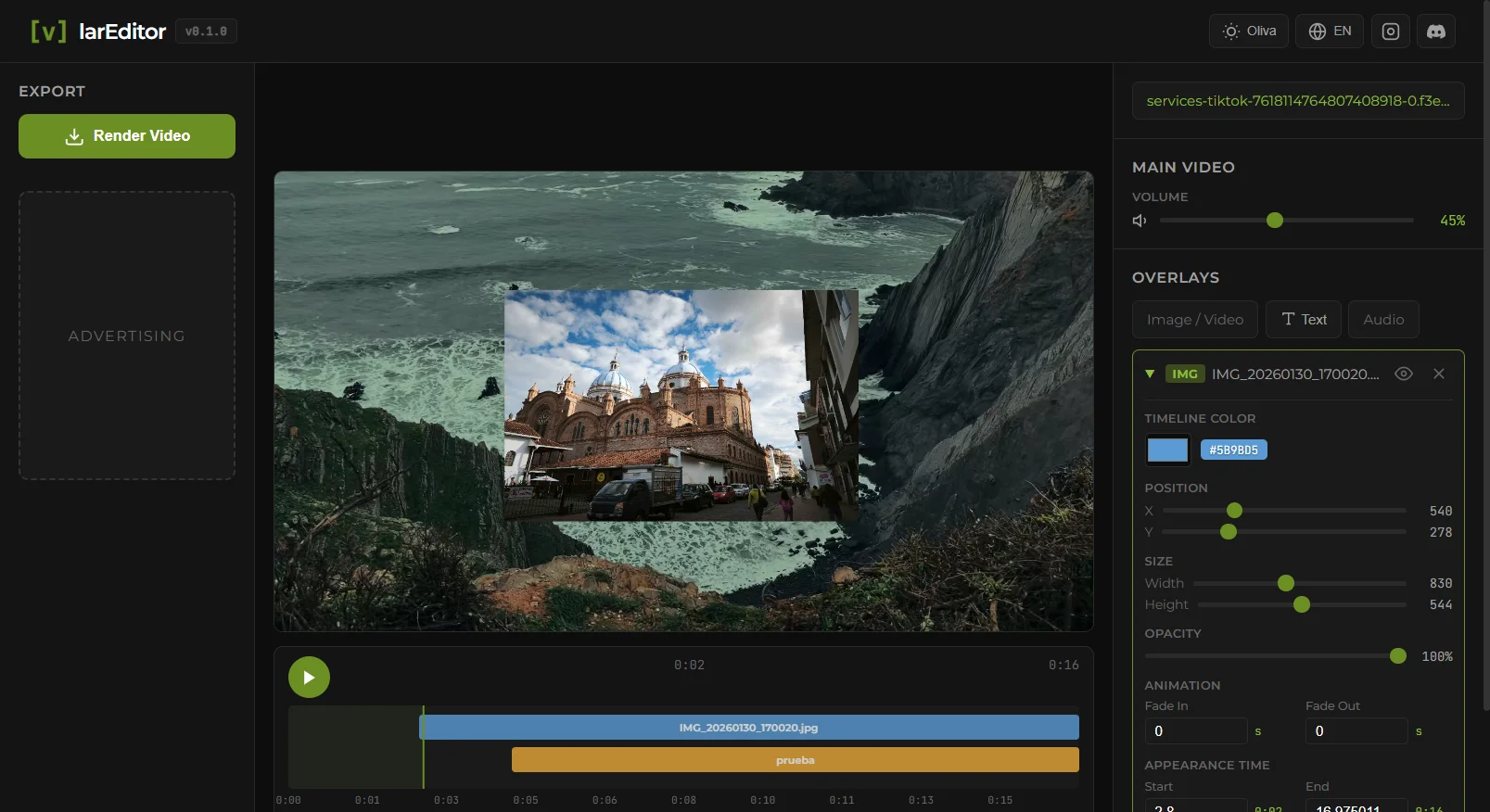Click the 0:08 timeline ruler mark
1490x812 pixels.
click(683, 801)
